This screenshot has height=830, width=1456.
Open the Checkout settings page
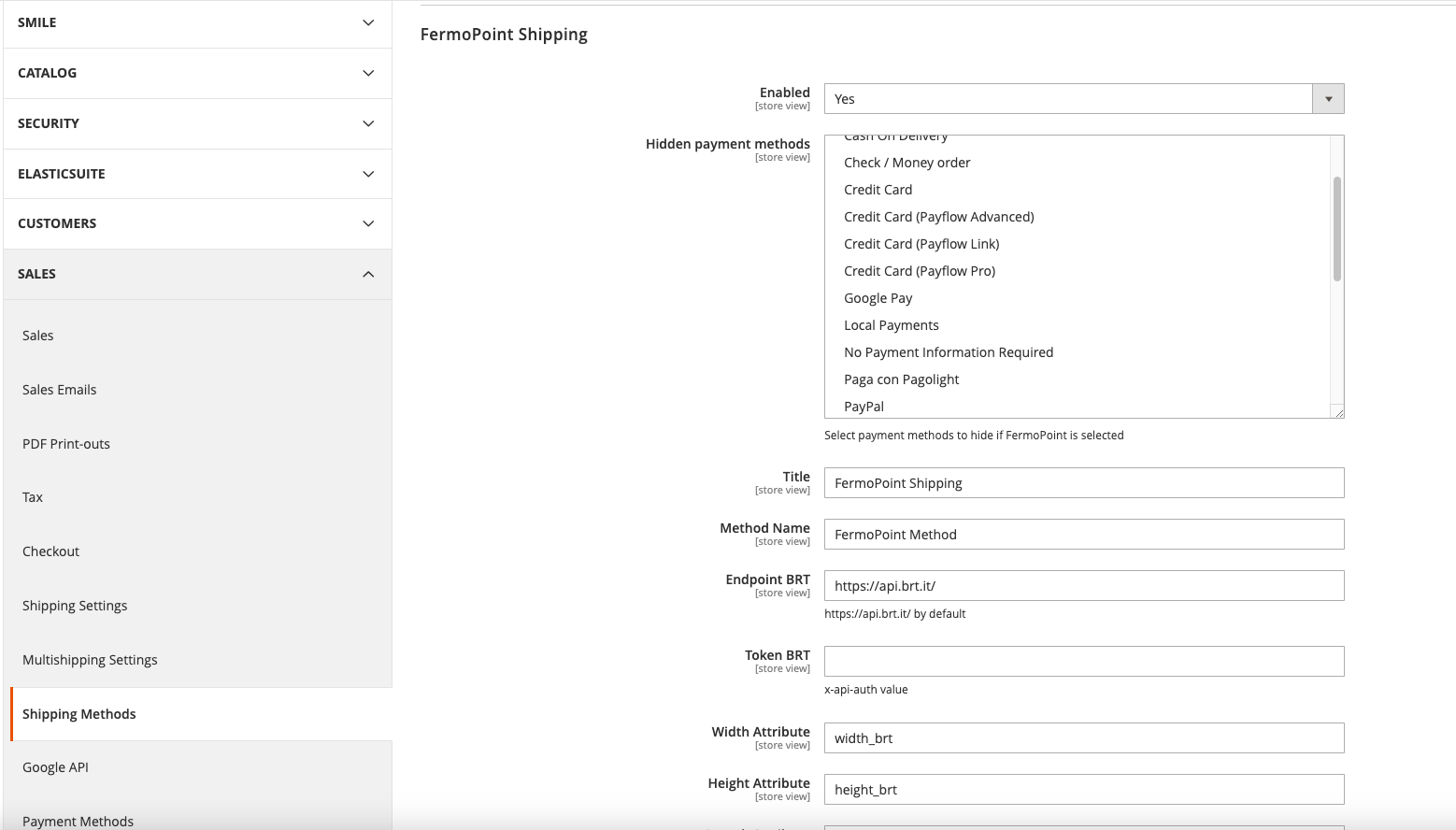click(50, 551)
